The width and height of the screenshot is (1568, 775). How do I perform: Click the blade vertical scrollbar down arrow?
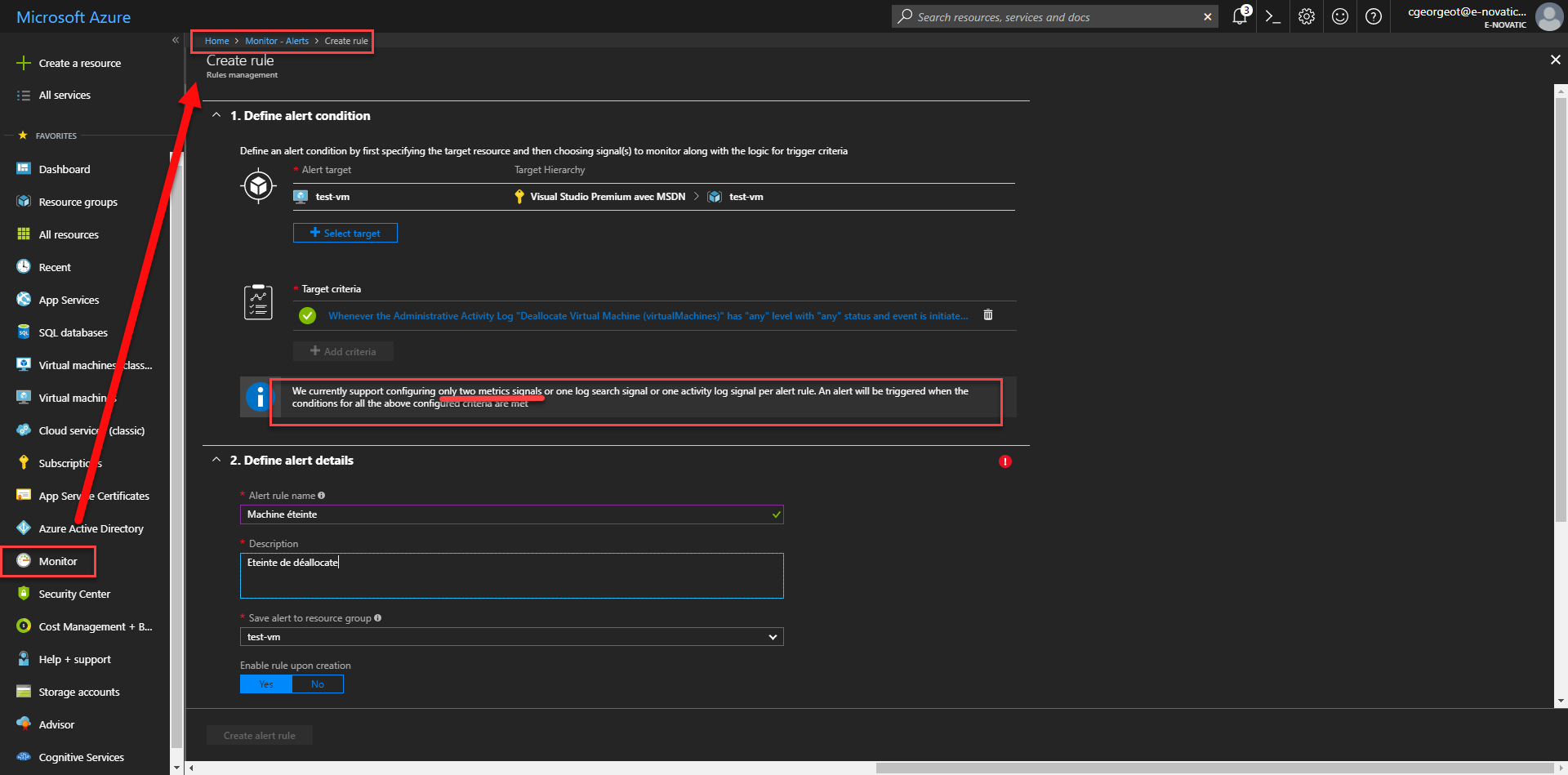pos(1561,701)
